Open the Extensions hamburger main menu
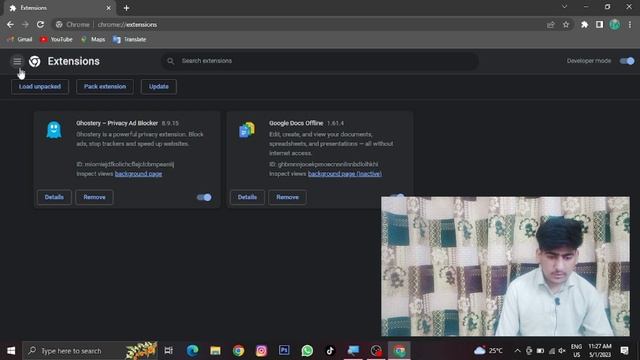Viewport: 640px width, 360px height. click(17, 61)
